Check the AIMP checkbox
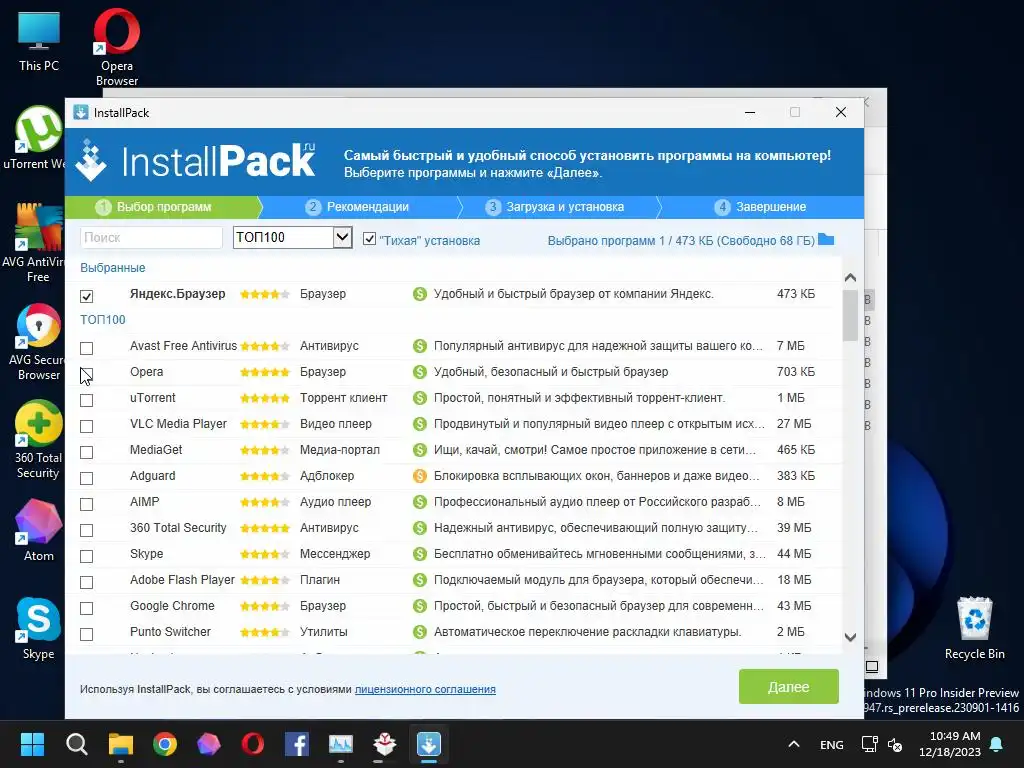 [86, 504]
